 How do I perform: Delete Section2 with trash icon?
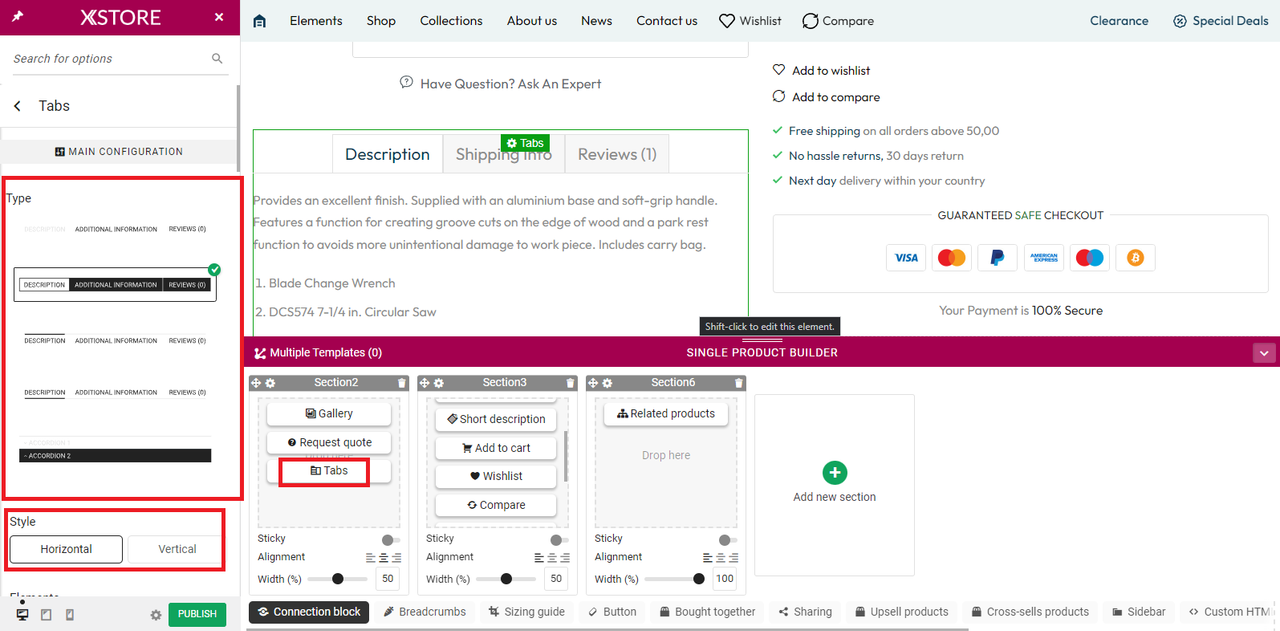pos(402,383)
